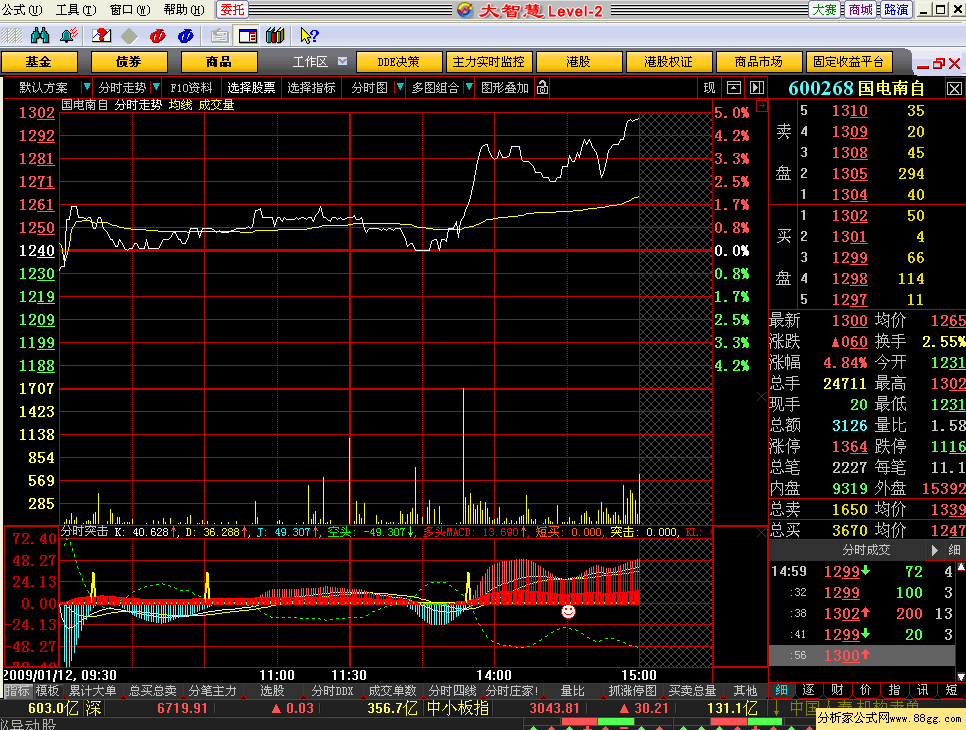
Task: Click the panel collapse-up icon
Action: (x=734, y=87)
